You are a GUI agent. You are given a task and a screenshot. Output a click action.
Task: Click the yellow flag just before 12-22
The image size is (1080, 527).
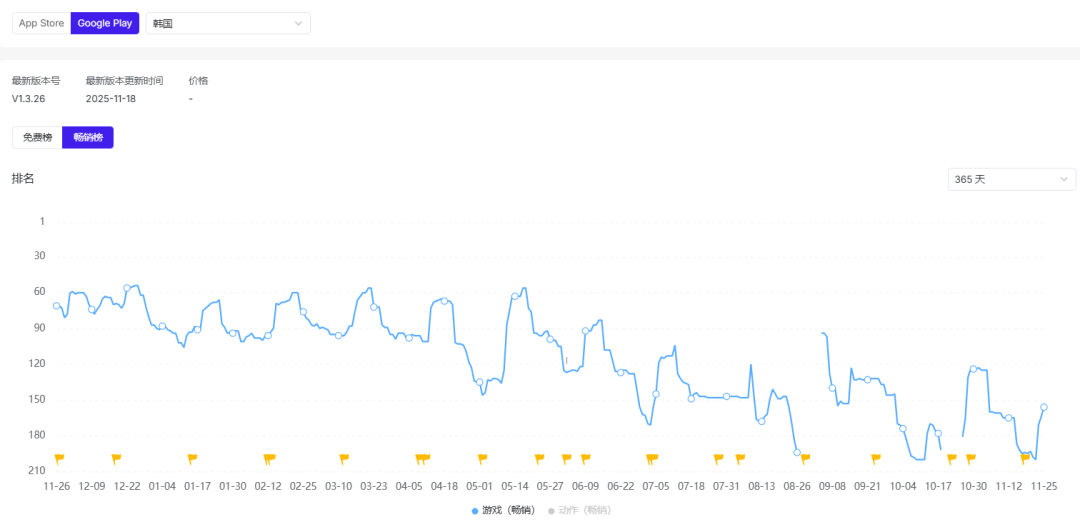116,458
